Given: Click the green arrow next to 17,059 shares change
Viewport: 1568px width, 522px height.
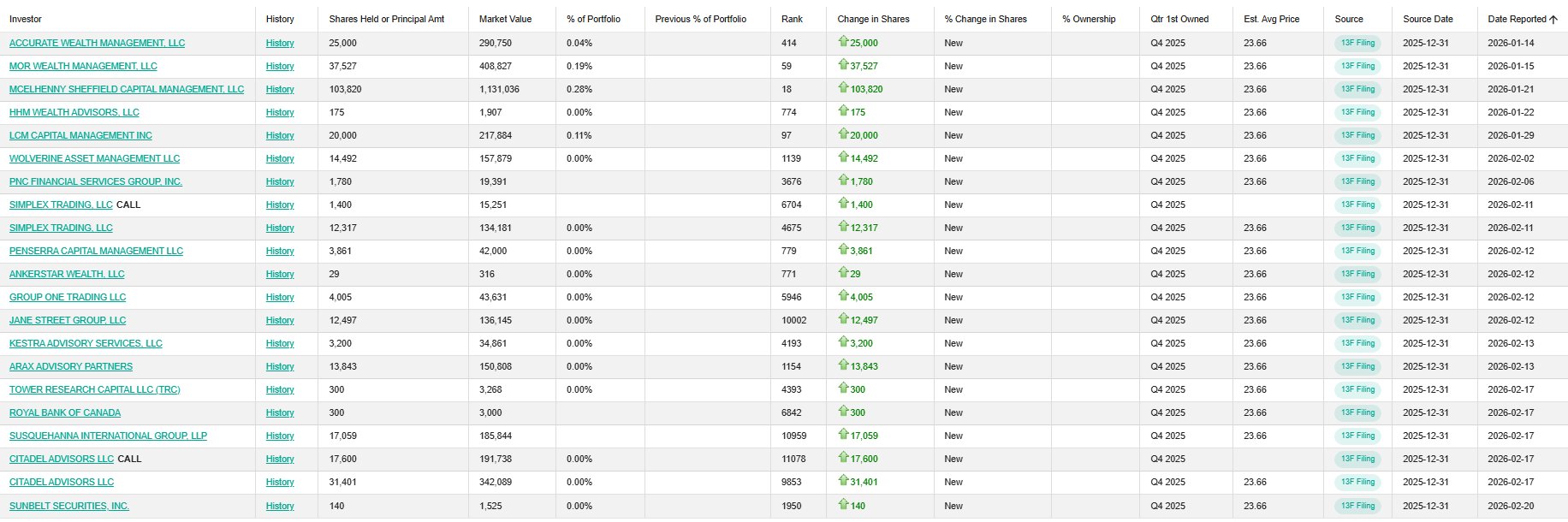Looking at the screenshot, I should click(x=843, y=434).
